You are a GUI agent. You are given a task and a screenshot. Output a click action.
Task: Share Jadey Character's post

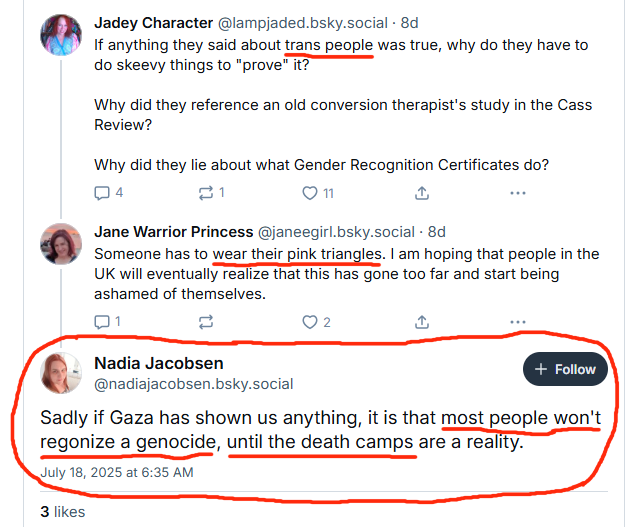[422, 192]
